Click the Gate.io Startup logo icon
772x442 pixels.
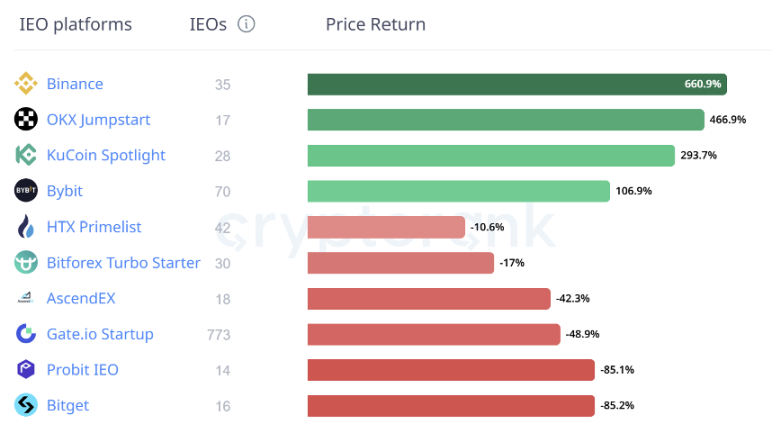tap(26, 334)
